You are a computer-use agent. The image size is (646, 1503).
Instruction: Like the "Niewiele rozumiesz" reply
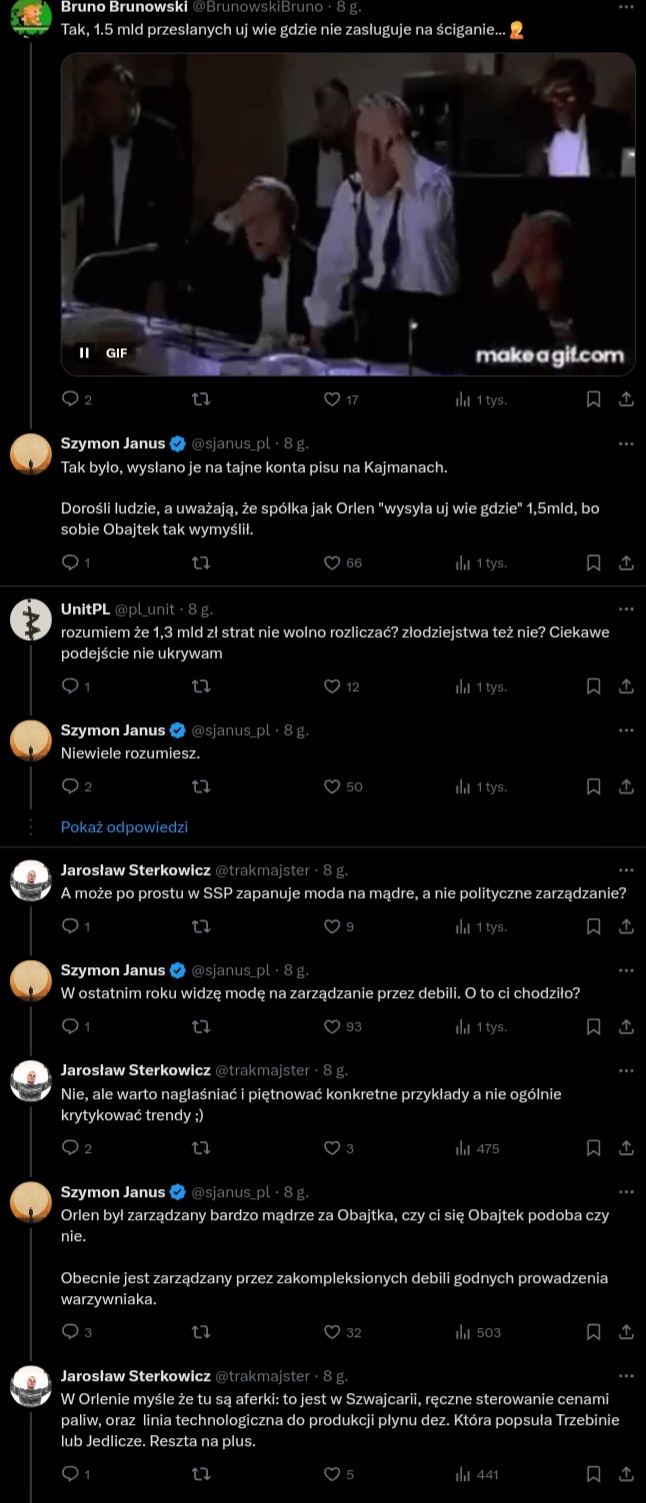[x=333, y=787]
